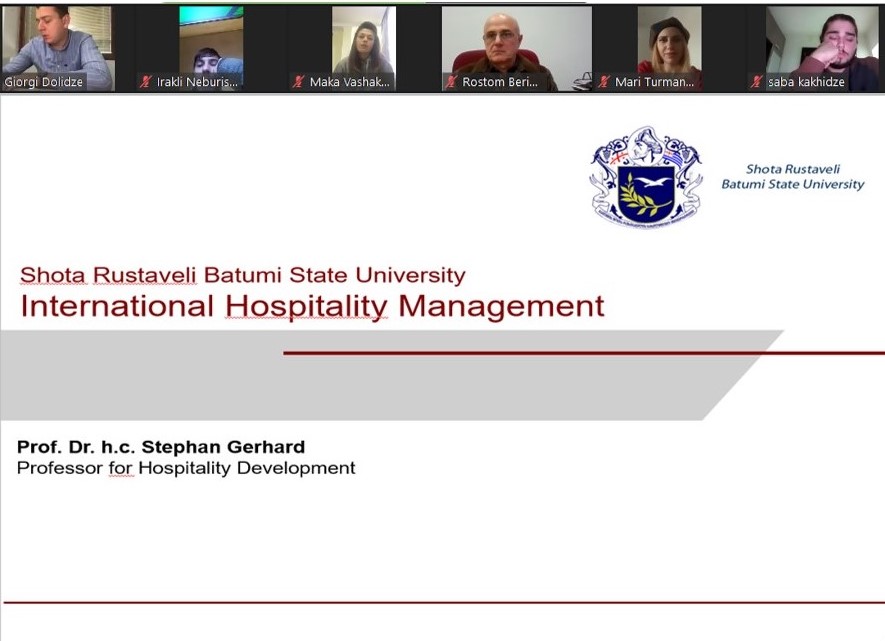Click the Prof. Dr. h.c. Stephan Gerhard name
Image resolution: width=885 pixels, height=641 pixels.
pos(161,447)
